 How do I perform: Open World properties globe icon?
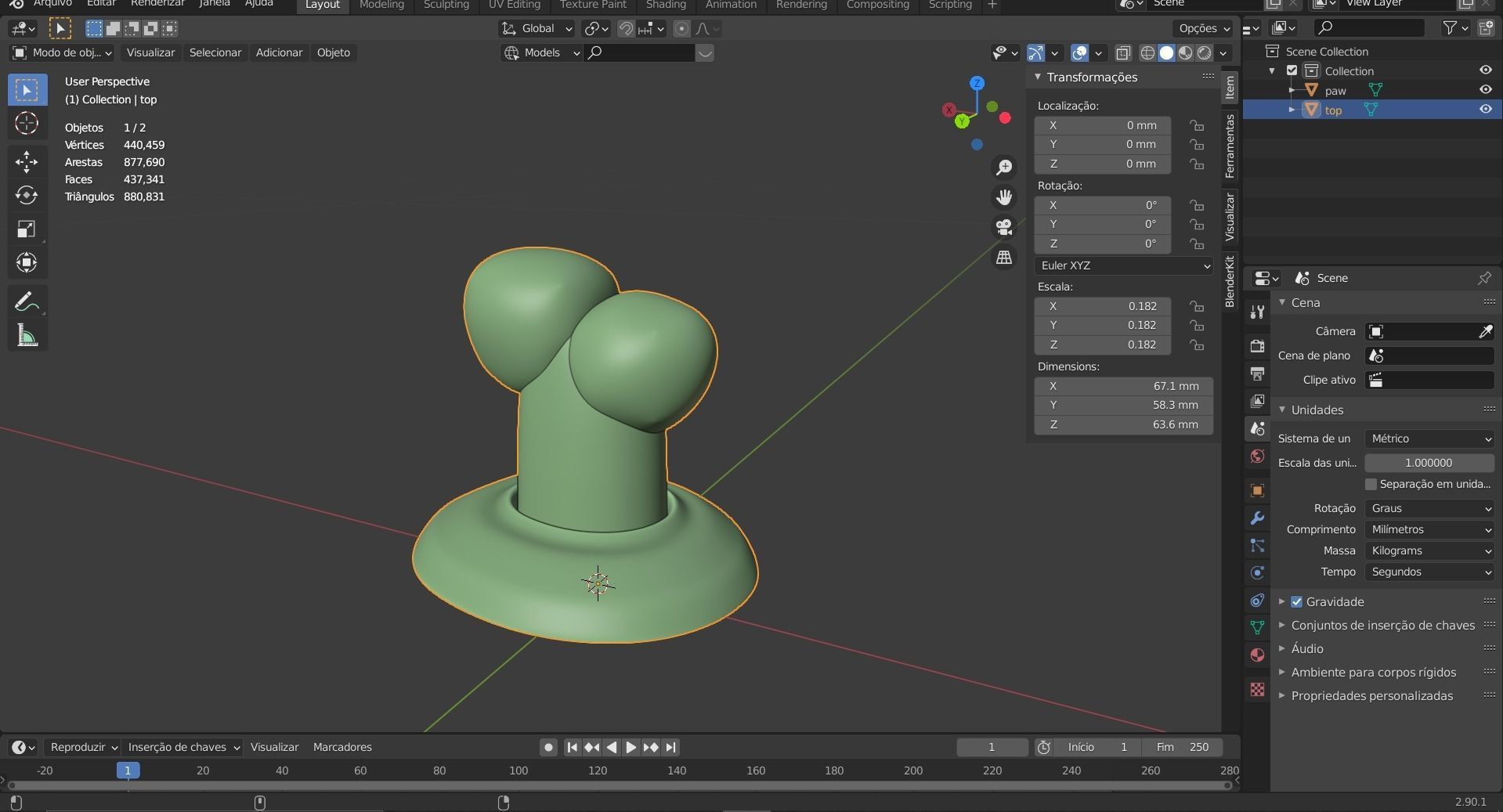point(1257,456)
